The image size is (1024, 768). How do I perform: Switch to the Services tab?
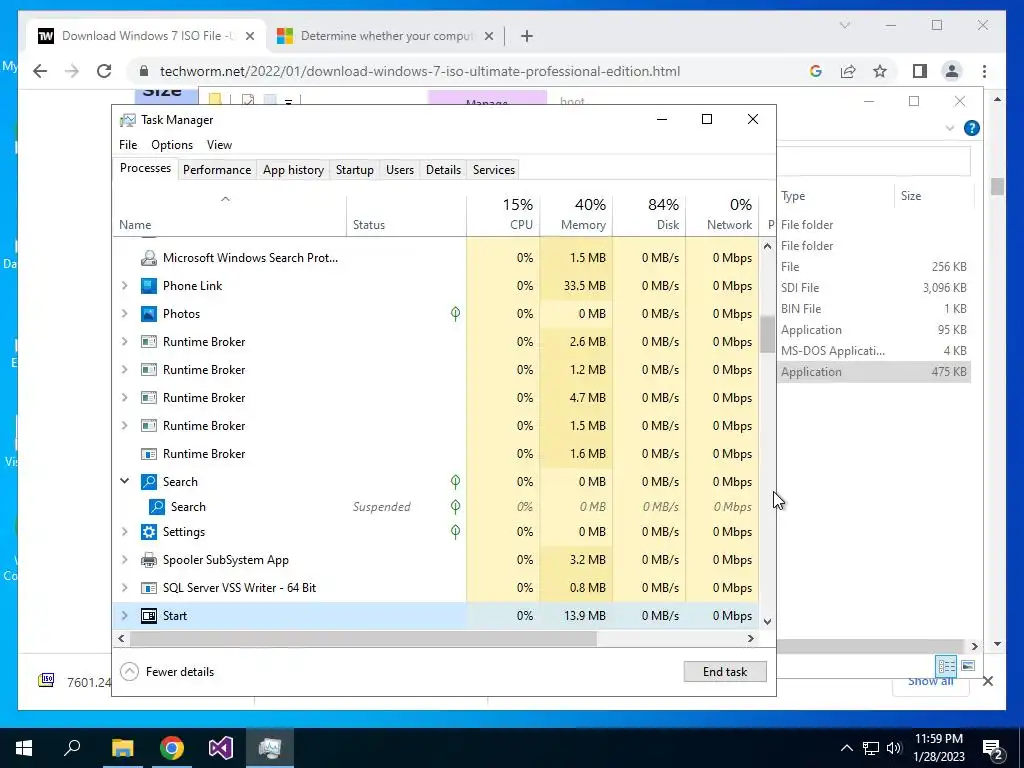[494, 170]
